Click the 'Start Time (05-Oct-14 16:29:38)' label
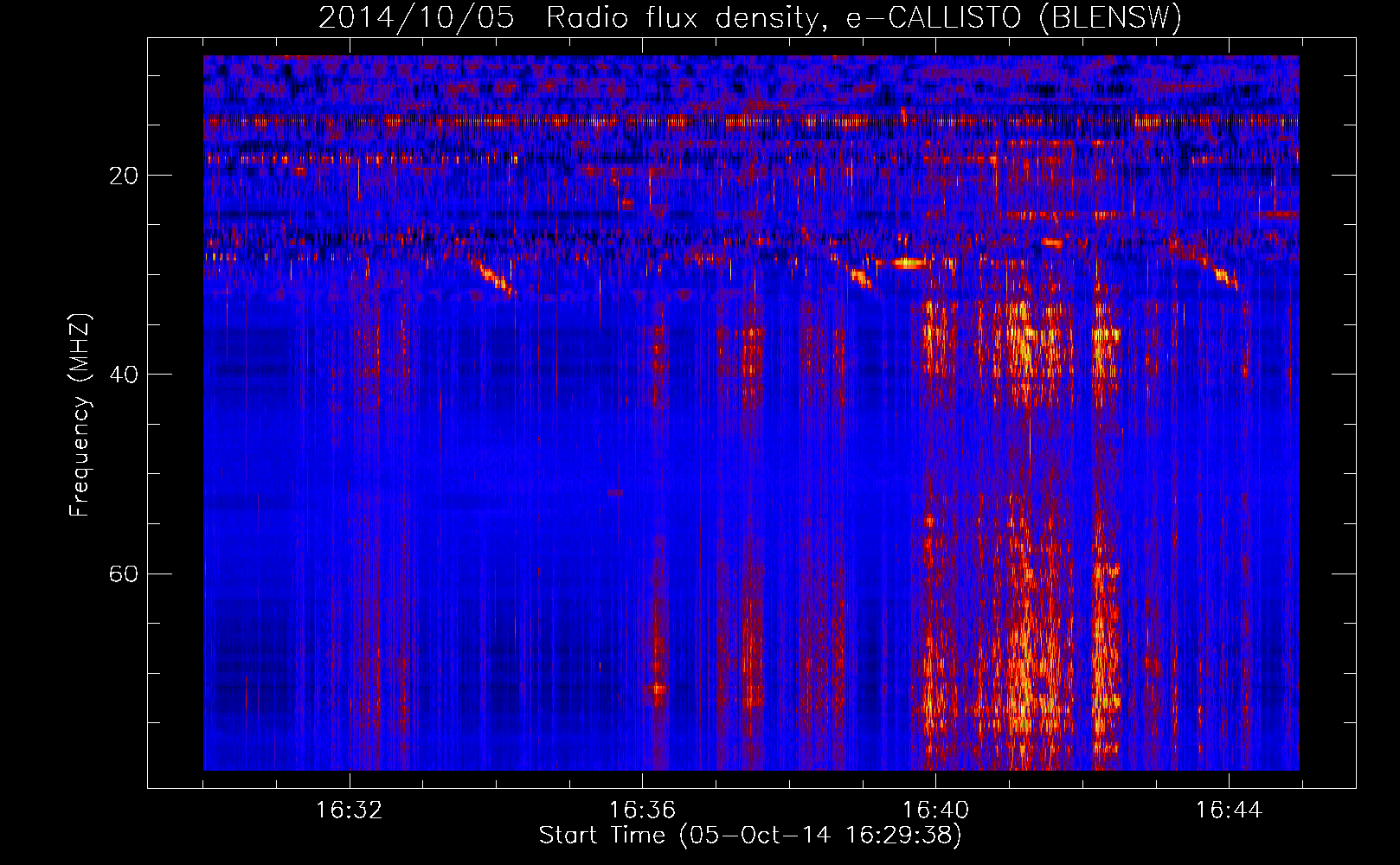This screenshot has width=1400, height=865. (x=750, y=836)
